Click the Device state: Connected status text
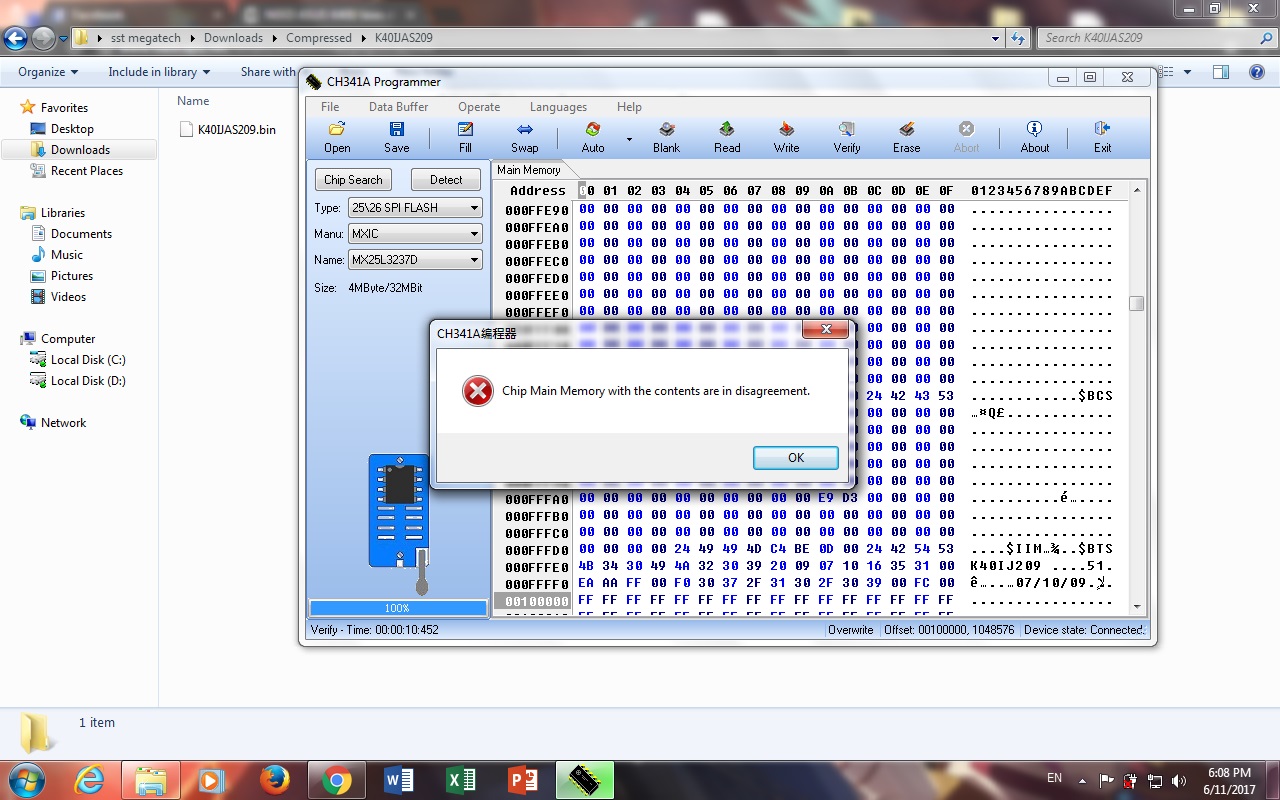The height and width of the screenshot is (800, 1280). 1083,630
